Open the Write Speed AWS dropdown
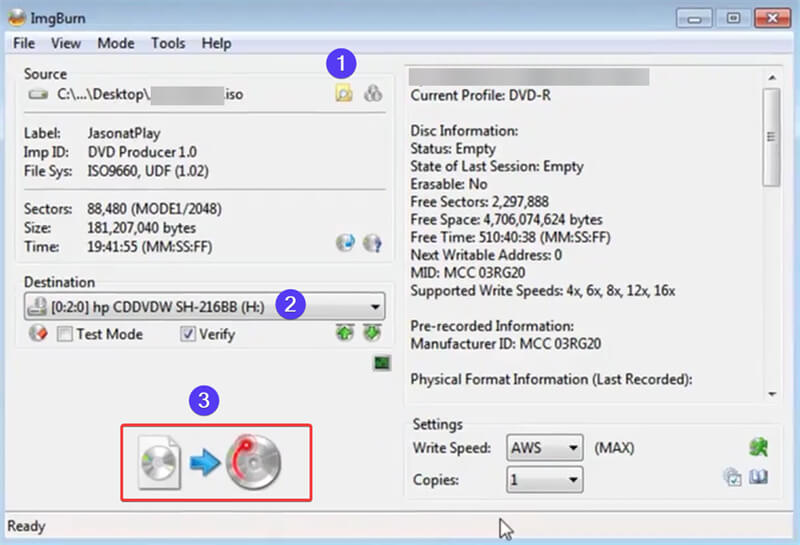Image resolution: width=800 pixels, height=545 pixels. (544, 448)
